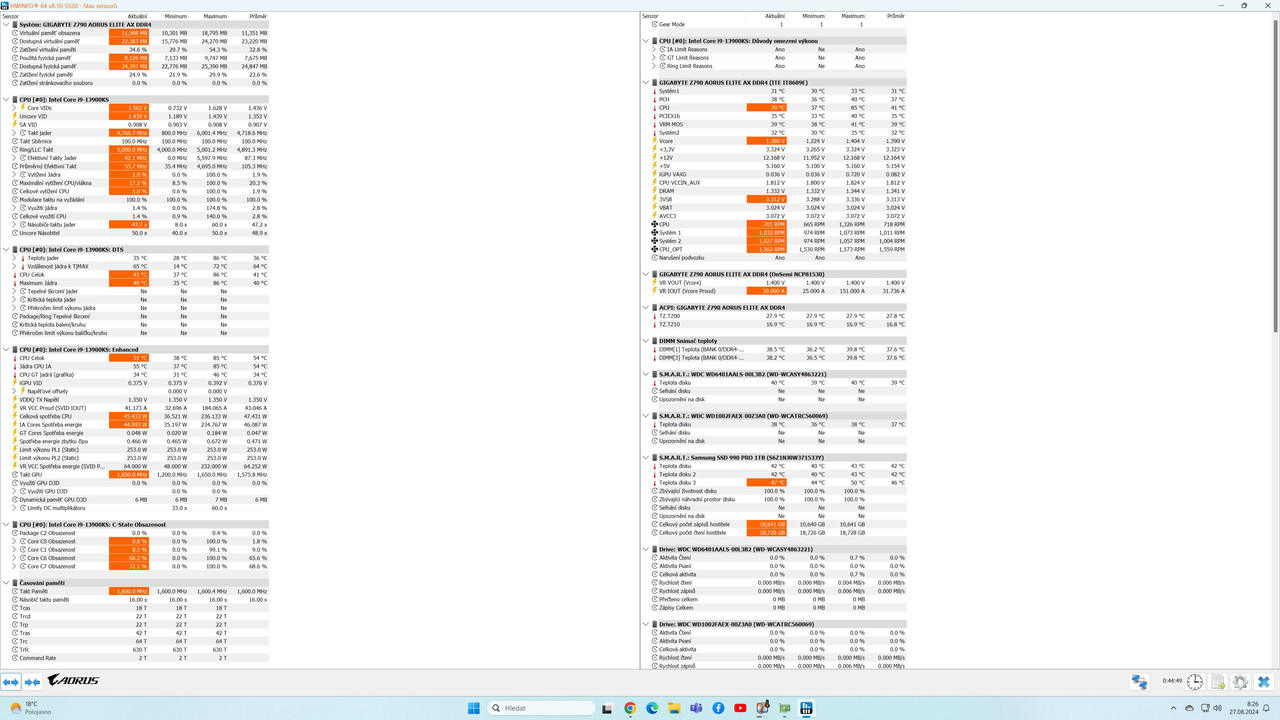This screenshot has height=720, width=1280.
Task: Collapse the Samsung SSD 990 PRO group
Action: pos(646,457)
